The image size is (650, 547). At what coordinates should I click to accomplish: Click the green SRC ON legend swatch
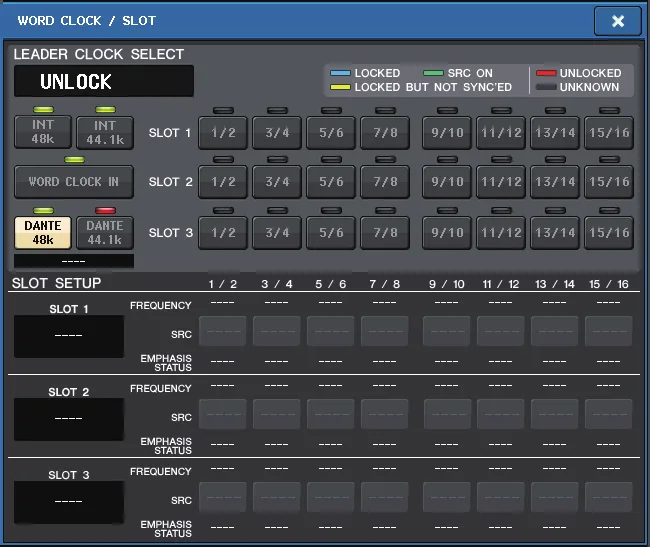click(433, 73)
